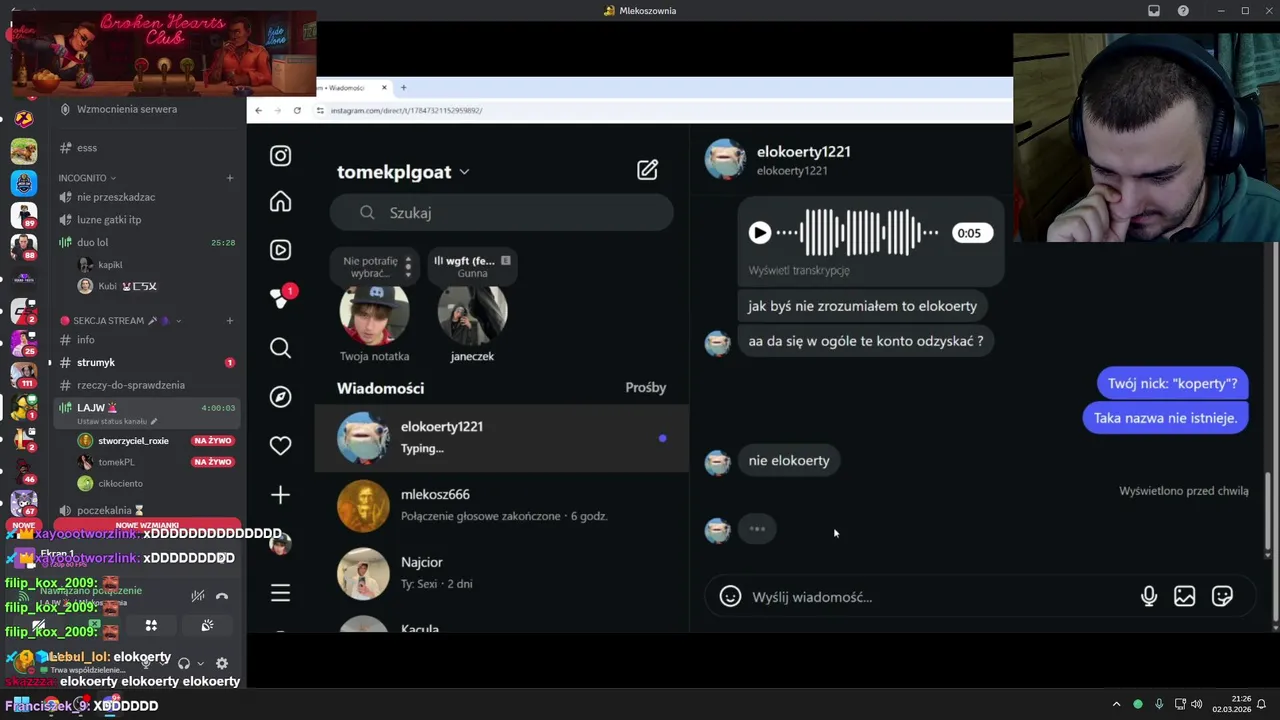The height and width of the screenshot is (720, 1280).
Task: Go back in the browser
Action: click(258, 110)
